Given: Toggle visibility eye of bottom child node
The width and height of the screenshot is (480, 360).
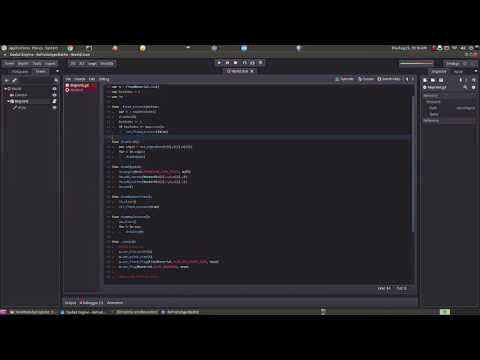Looking at the screenshot, I should coord(54,108).
